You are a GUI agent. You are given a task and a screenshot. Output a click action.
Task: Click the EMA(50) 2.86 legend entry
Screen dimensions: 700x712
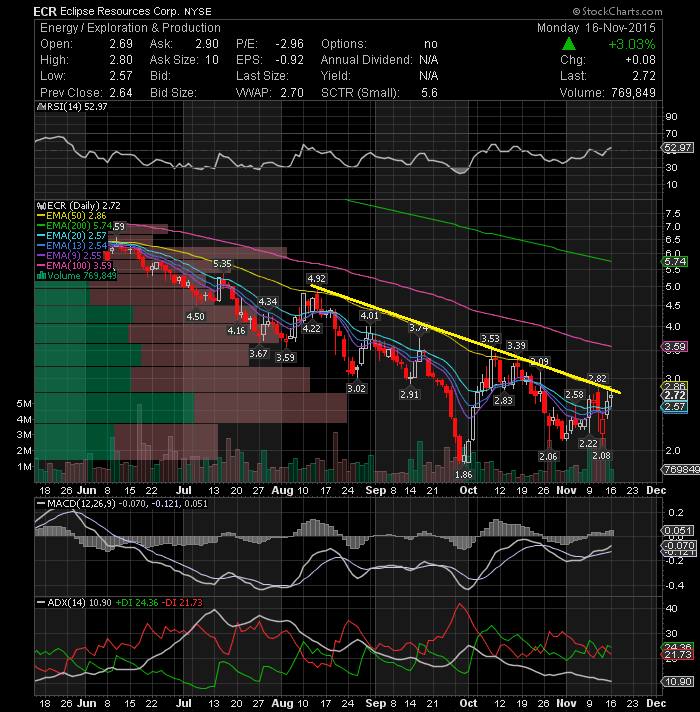(x=71, y=216)
